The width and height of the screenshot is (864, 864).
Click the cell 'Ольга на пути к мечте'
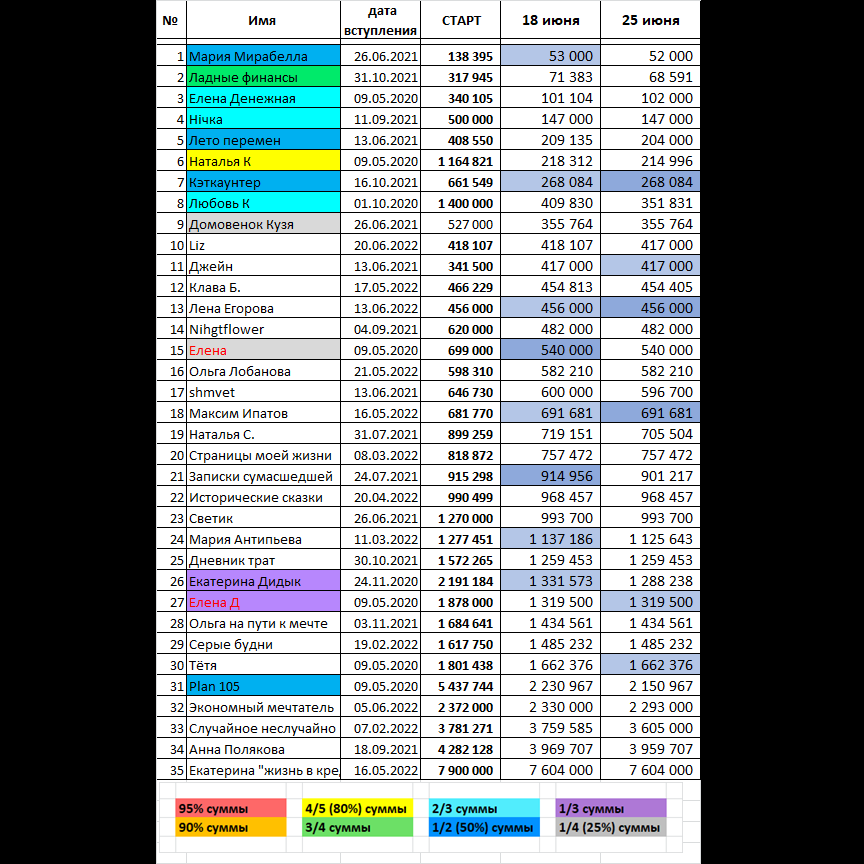pyautogui.click(x=263, y=623)
